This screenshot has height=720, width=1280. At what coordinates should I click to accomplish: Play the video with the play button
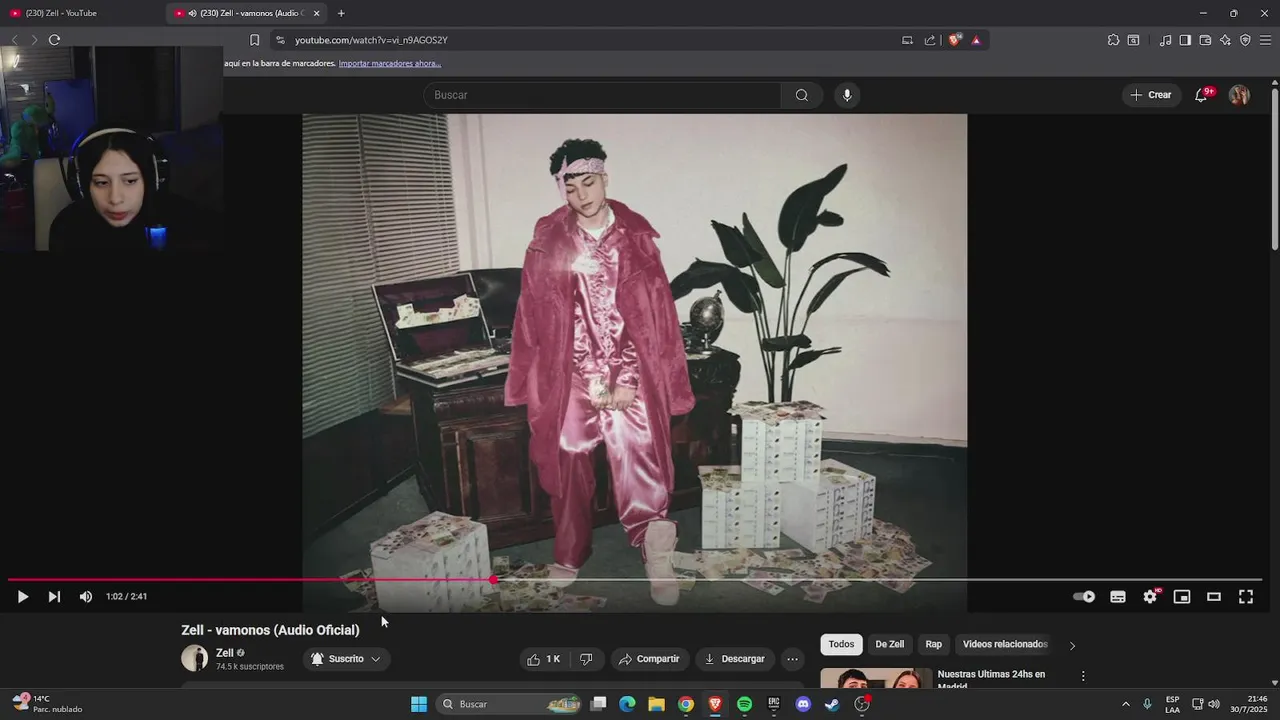(x=22, y=597)
